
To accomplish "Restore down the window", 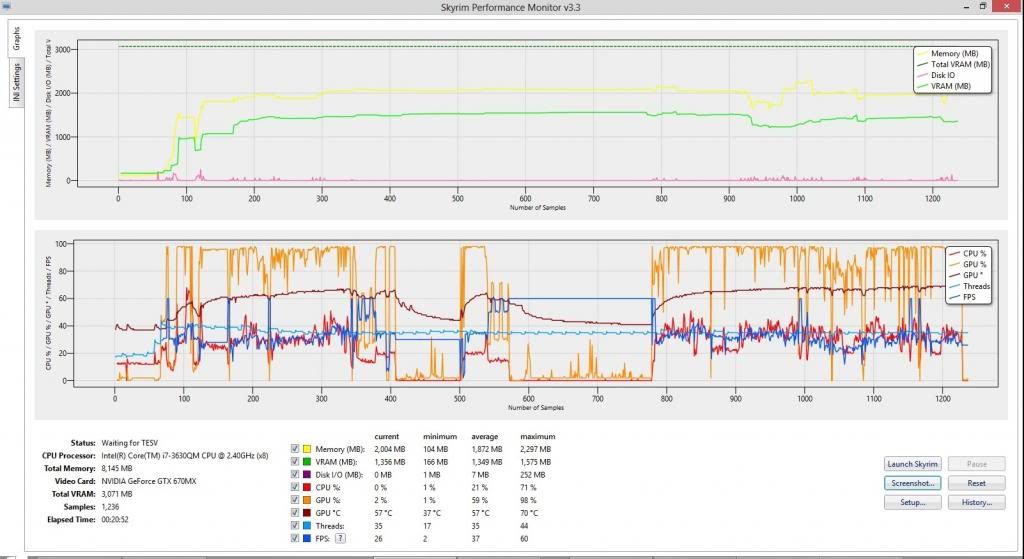I will click(x=983, y=6).
